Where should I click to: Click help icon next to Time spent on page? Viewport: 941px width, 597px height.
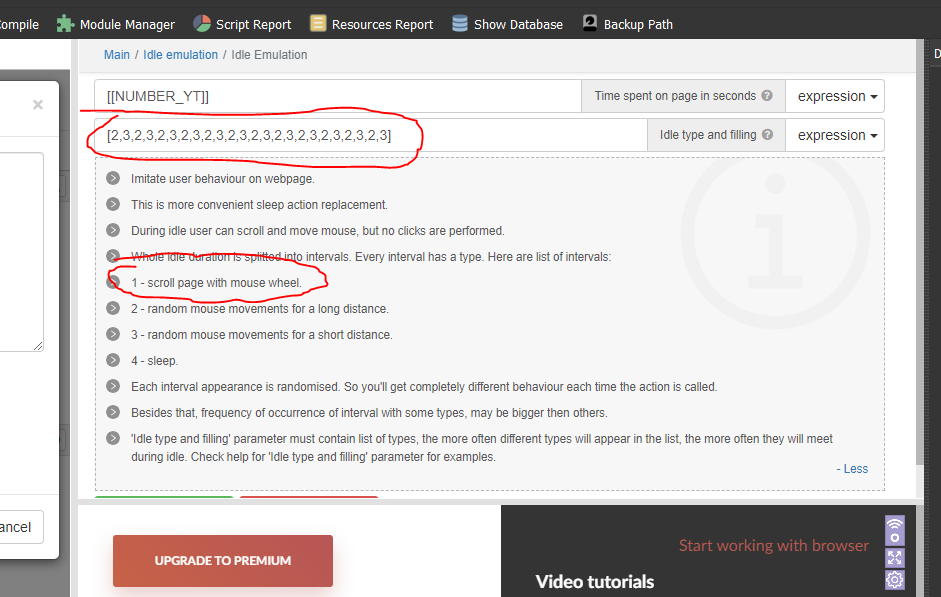[767, 96]
